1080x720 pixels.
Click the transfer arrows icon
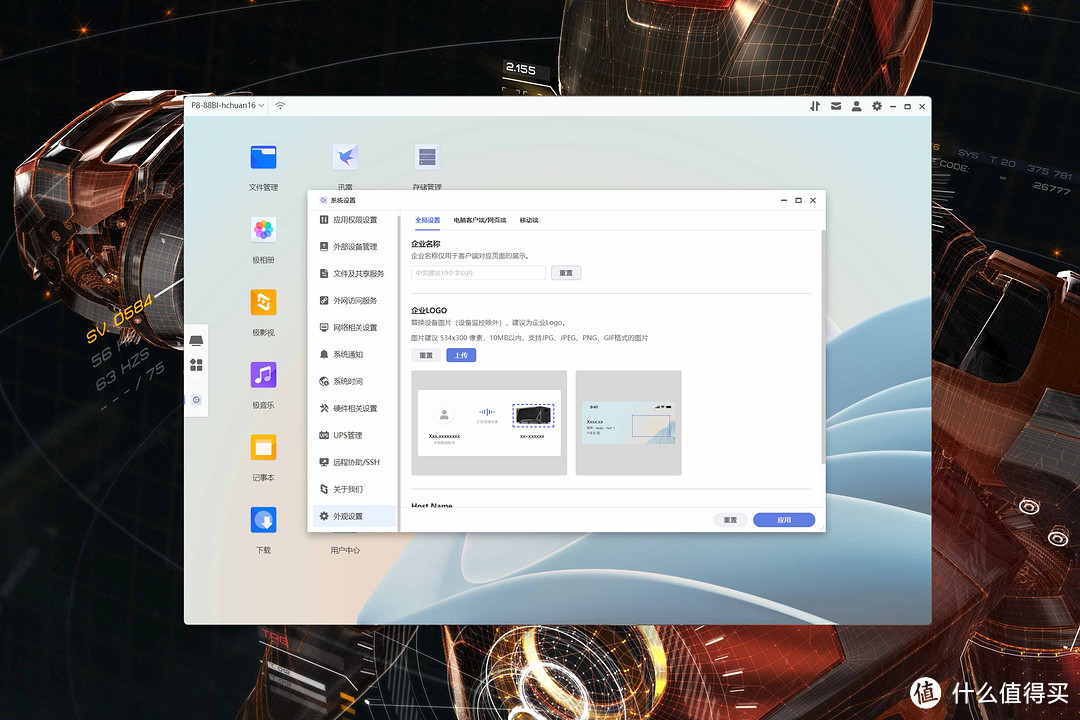(815, 106)
